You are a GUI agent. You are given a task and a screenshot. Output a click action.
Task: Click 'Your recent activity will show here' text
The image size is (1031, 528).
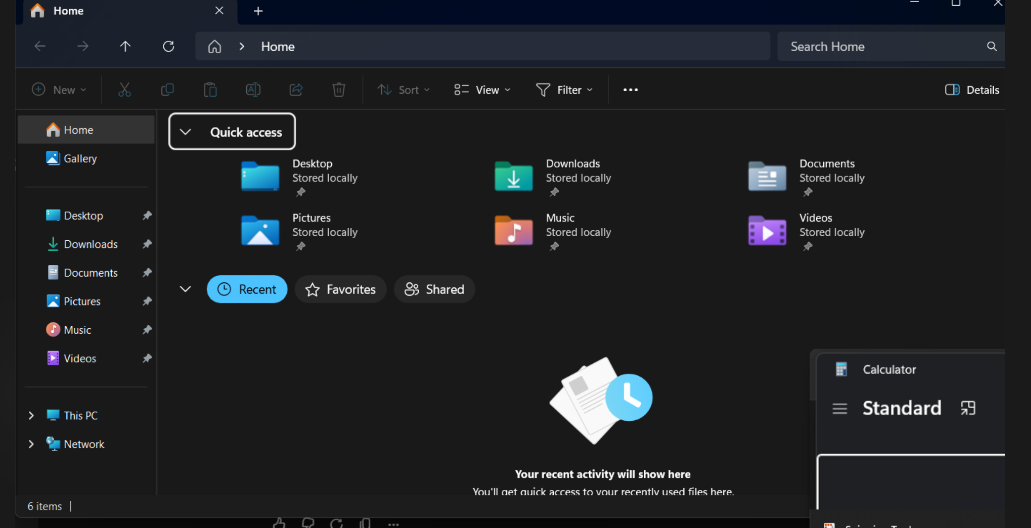click(602, 474)
